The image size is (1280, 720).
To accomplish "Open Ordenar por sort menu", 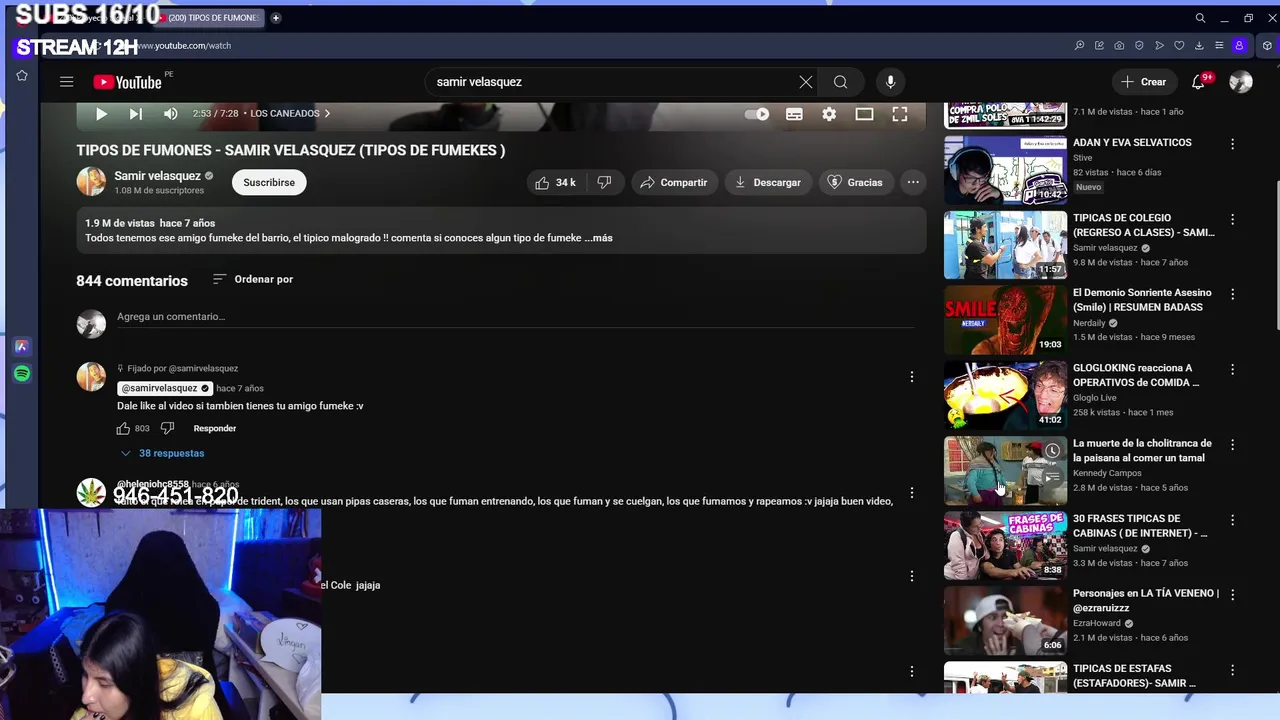I will click(253, 279).
